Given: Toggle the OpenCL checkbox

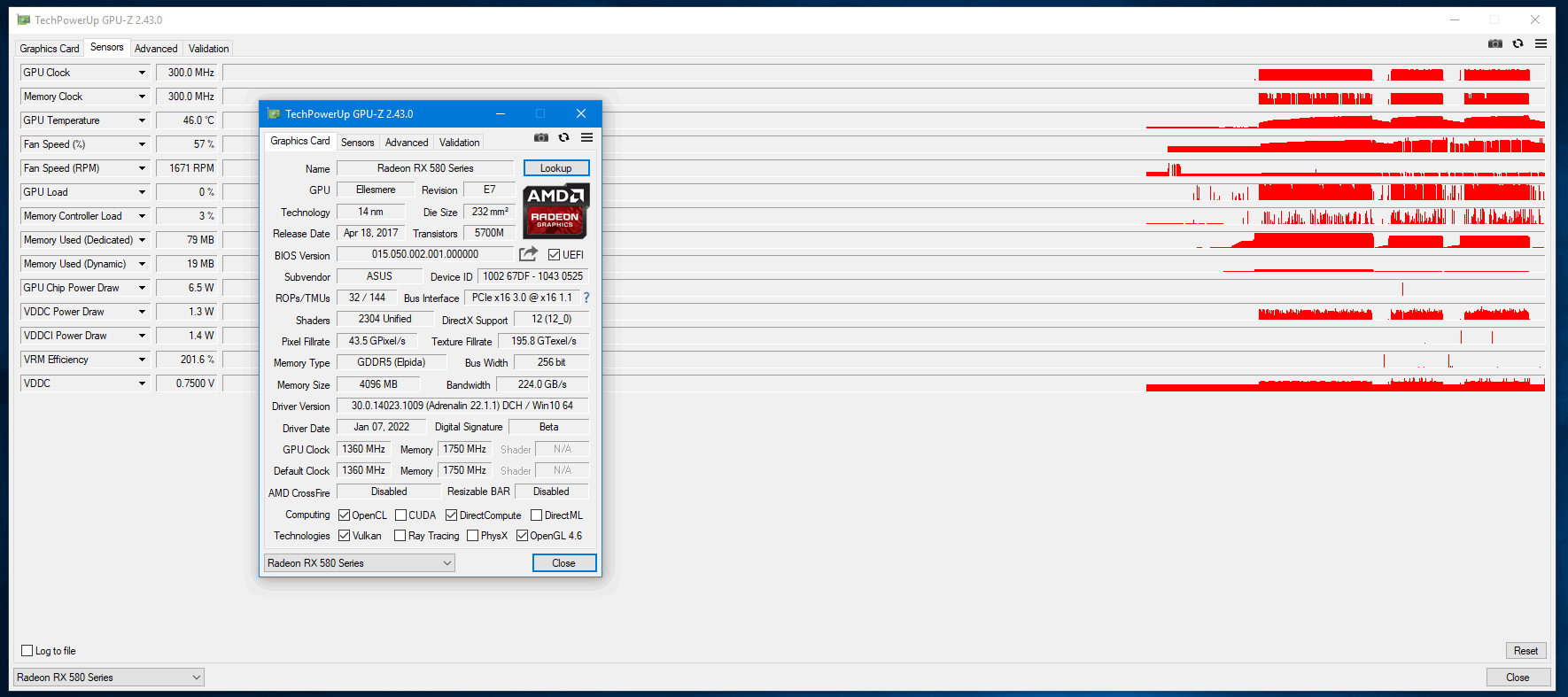Looking at the screenshot, I should (344, 515).
